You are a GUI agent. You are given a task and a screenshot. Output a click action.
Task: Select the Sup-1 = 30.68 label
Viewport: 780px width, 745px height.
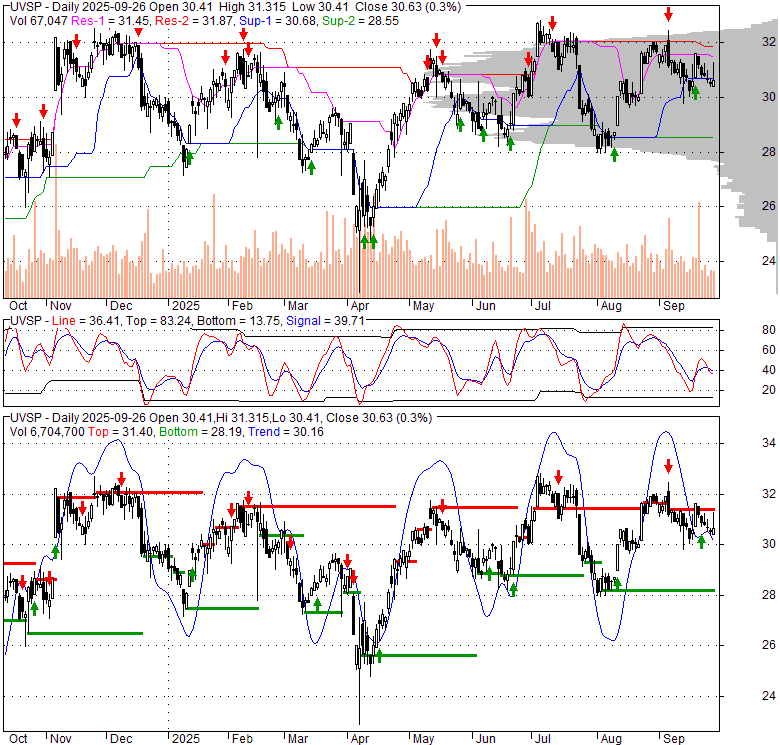(279, 21)
